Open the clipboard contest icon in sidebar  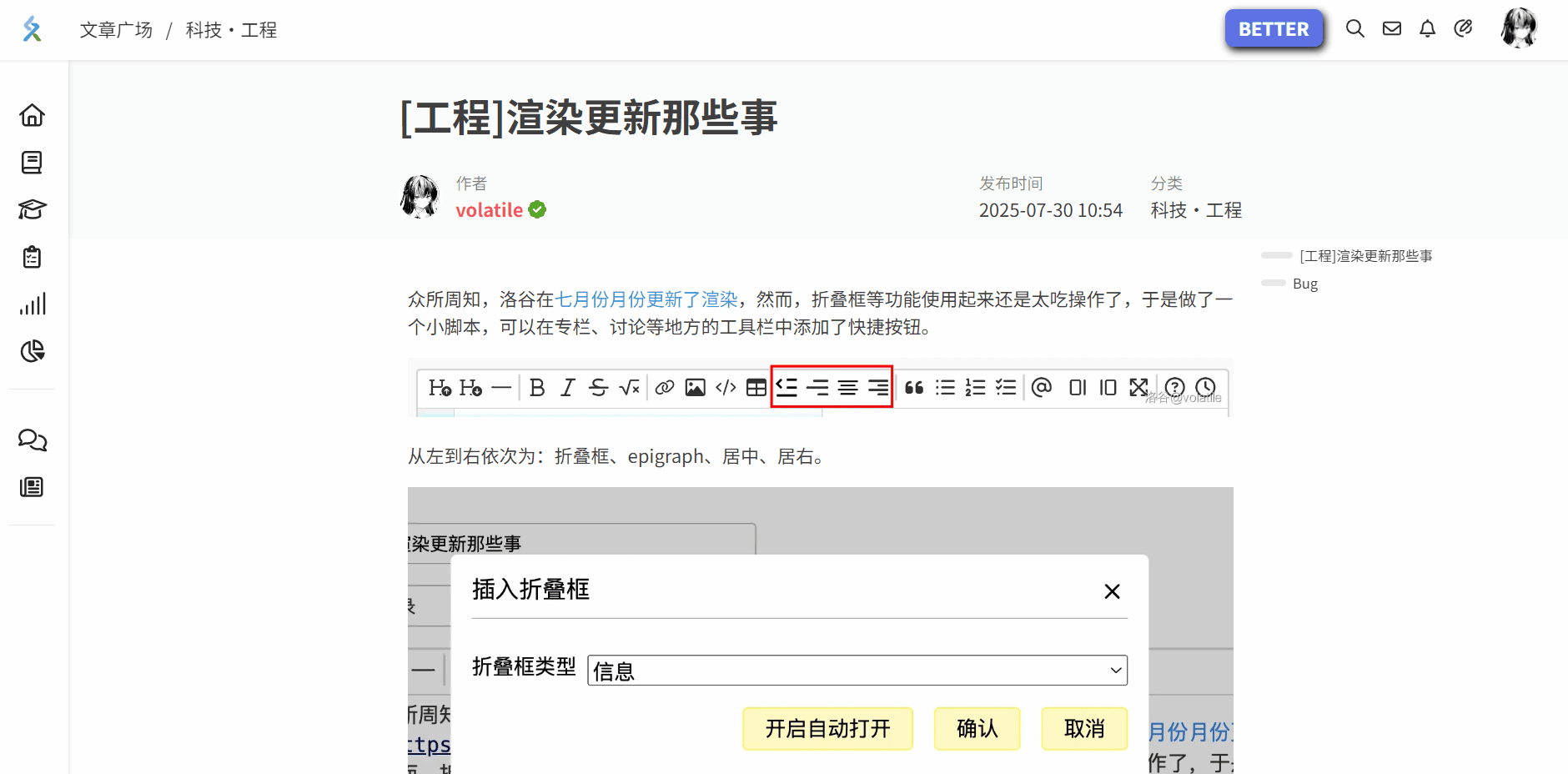click(33, 257)
